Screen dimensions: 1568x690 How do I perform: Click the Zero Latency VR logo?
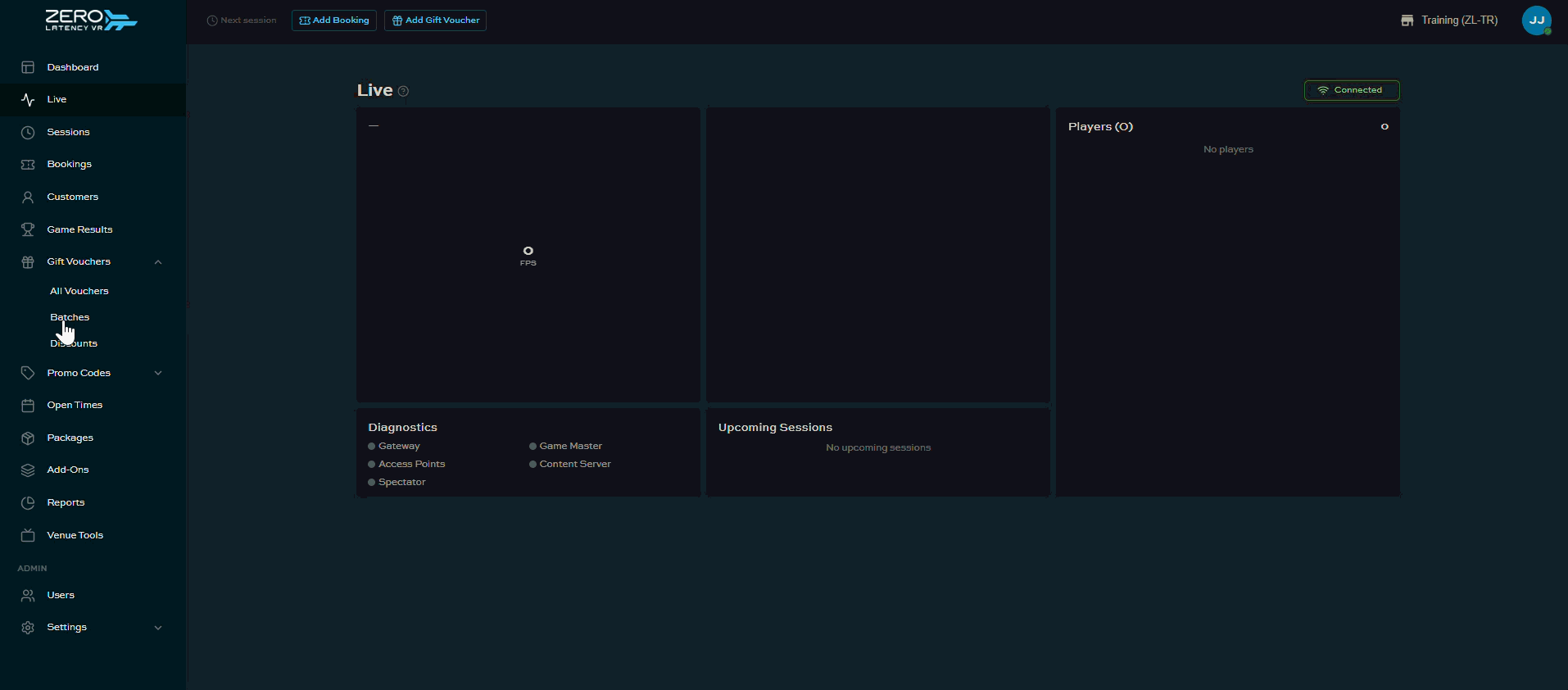tap(91, 20)
